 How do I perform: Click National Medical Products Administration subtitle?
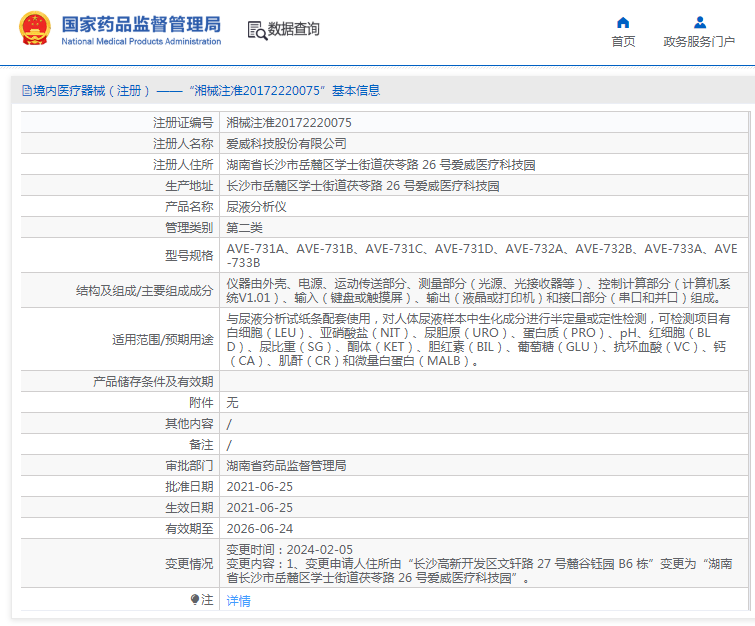click(141, 41)
